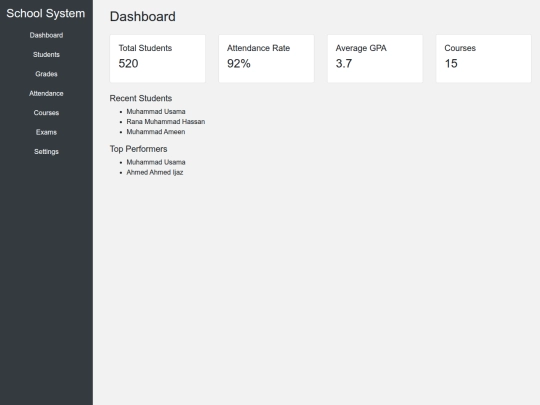Open Settings from the sidebar
540x405 pixels.
point(46,152)
